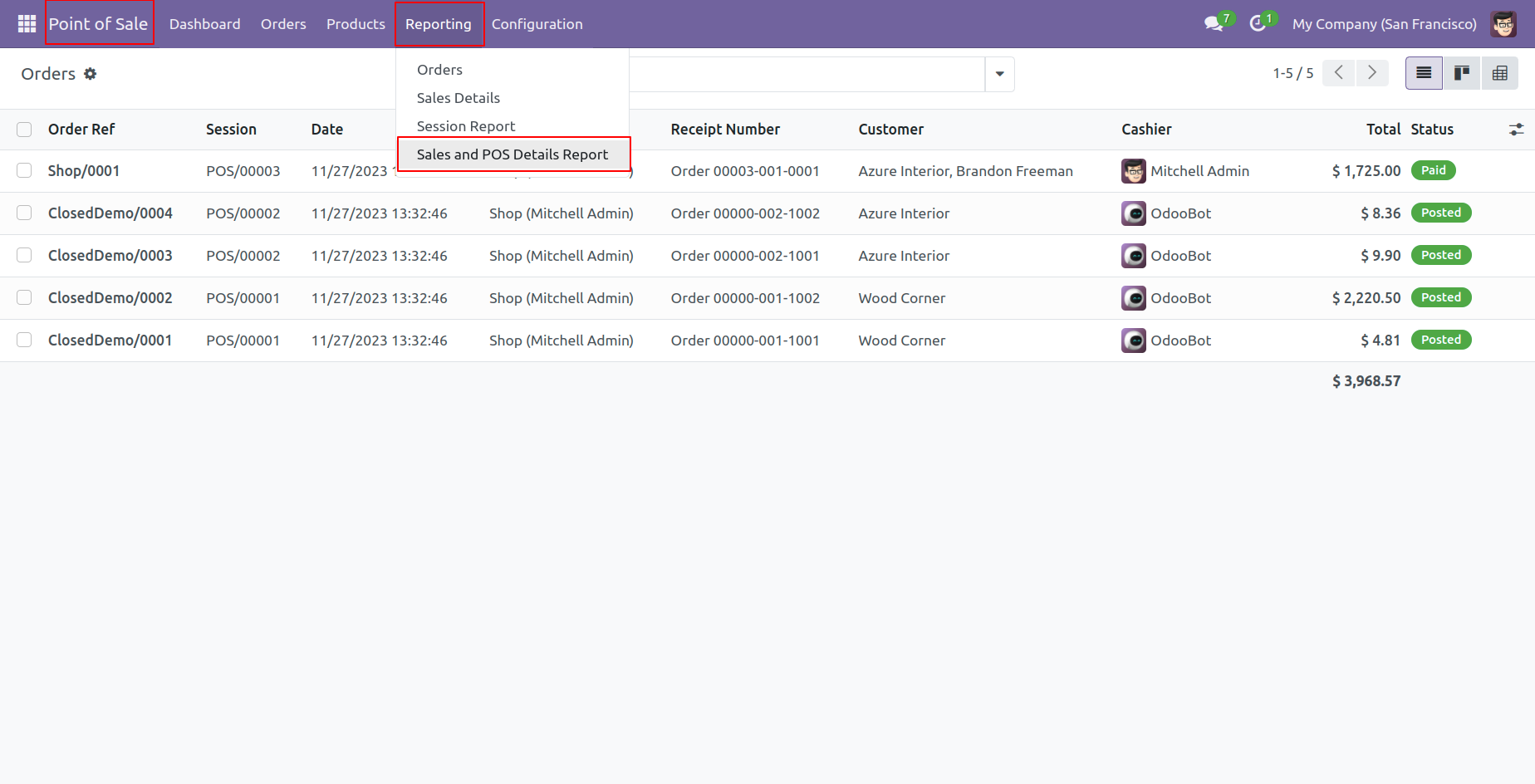This screenshot has height=784, width=1535.
Task: Select the ClosedDemo/0003 checkbox
Action: tap(24, 255)
